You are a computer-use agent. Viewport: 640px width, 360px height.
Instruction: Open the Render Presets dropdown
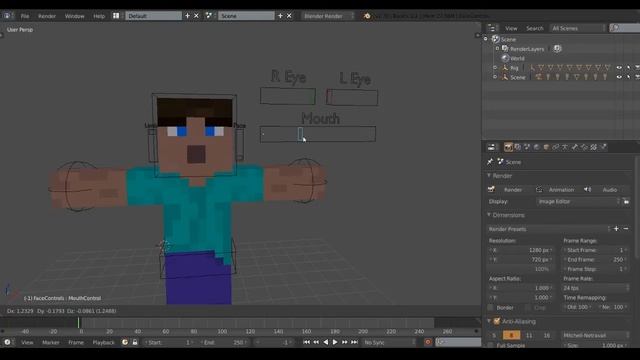tap(549, 229)
